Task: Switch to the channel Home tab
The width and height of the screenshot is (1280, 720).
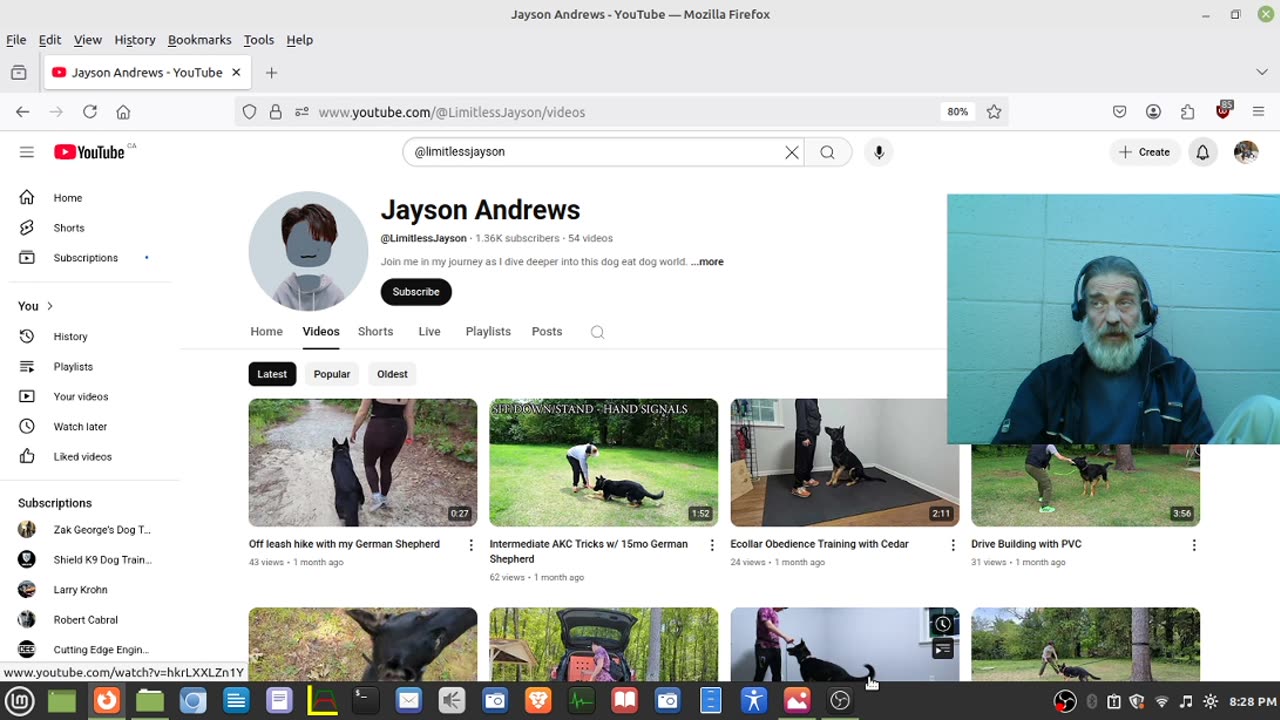Action: point(266,332)
